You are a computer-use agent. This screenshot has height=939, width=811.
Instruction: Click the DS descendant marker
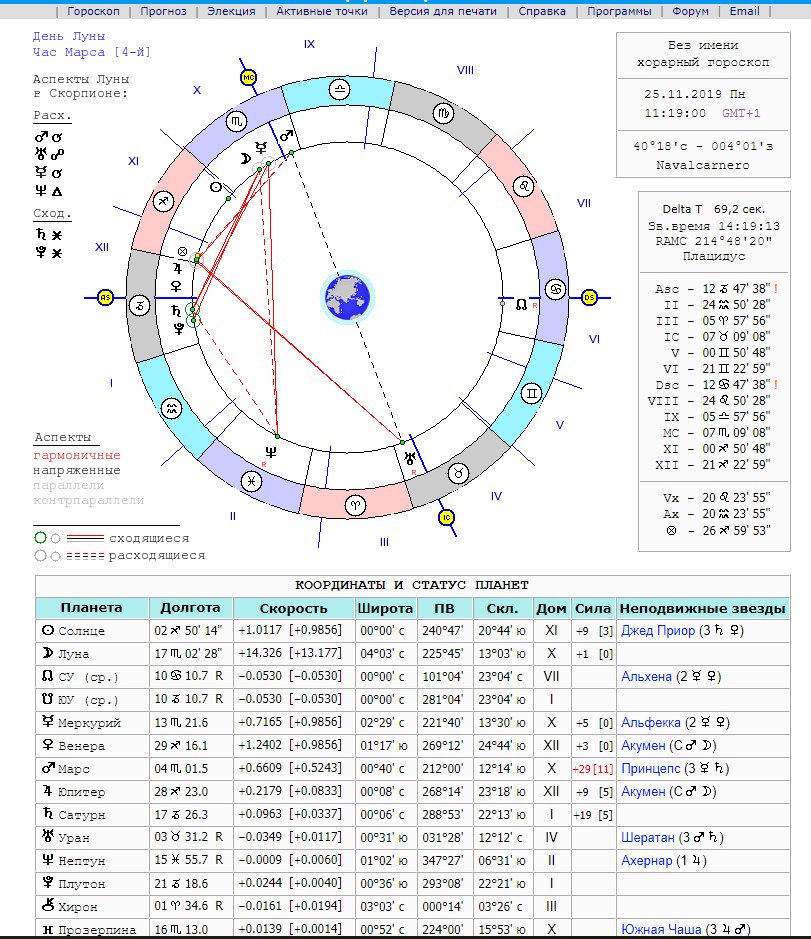pyautogui.click(x=589, y=297)
